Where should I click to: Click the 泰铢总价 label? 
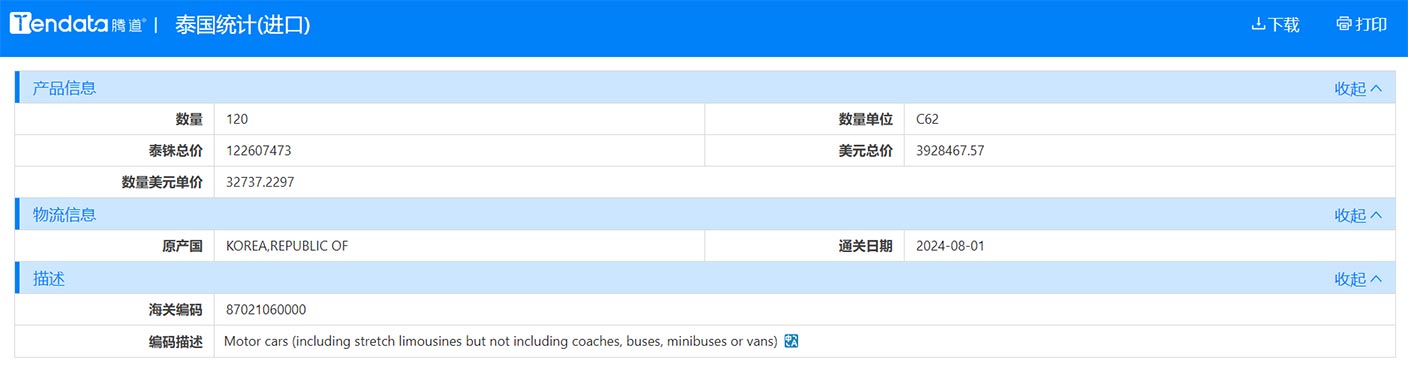[x=175, y=151]
